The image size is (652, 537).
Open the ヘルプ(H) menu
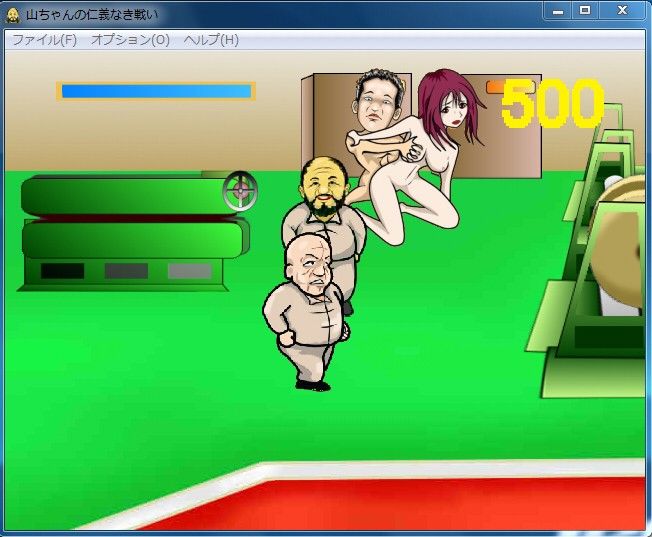pos(211,40)
